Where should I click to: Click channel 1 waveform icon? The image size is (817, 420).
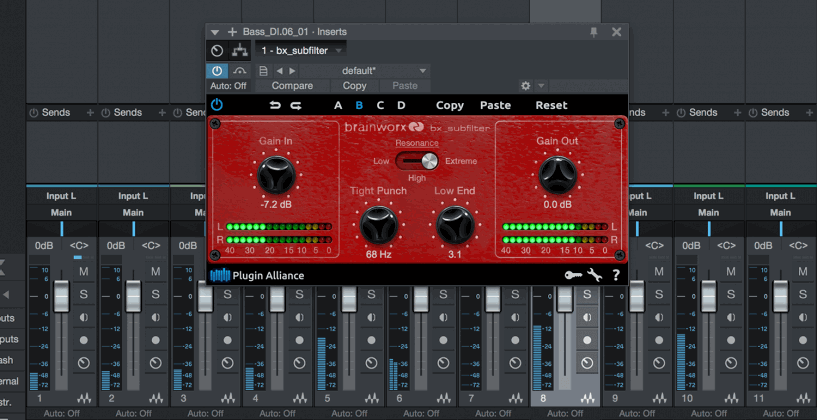(x=83, y=399)
